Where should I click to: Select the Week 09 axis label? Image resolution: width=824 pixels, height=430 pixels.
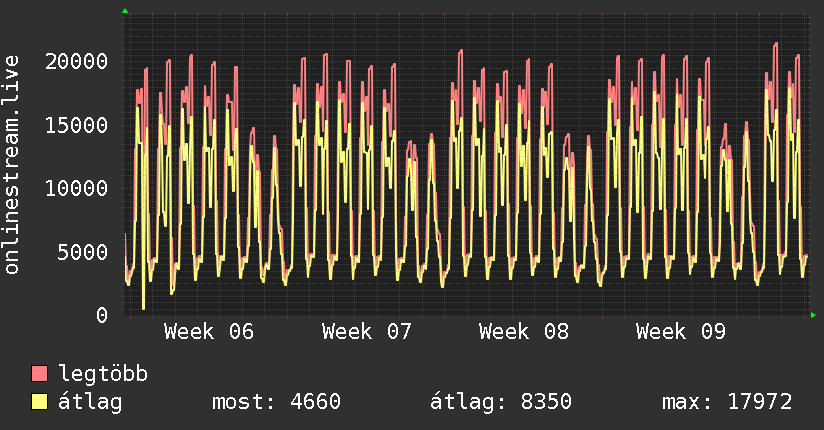click(680, 332)
